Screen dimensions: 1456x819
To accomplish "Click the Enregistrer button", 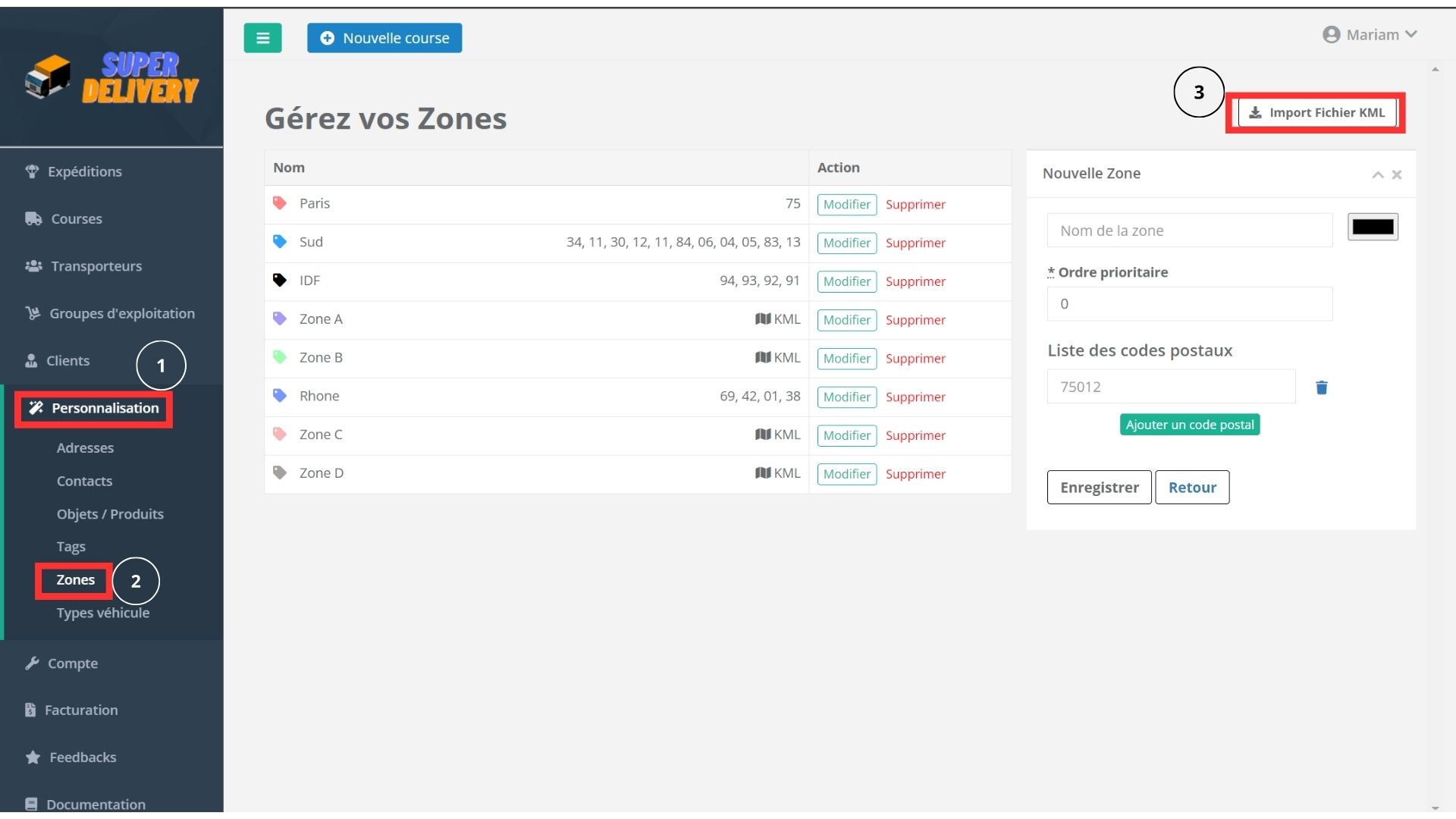I will coord(1099,488).
